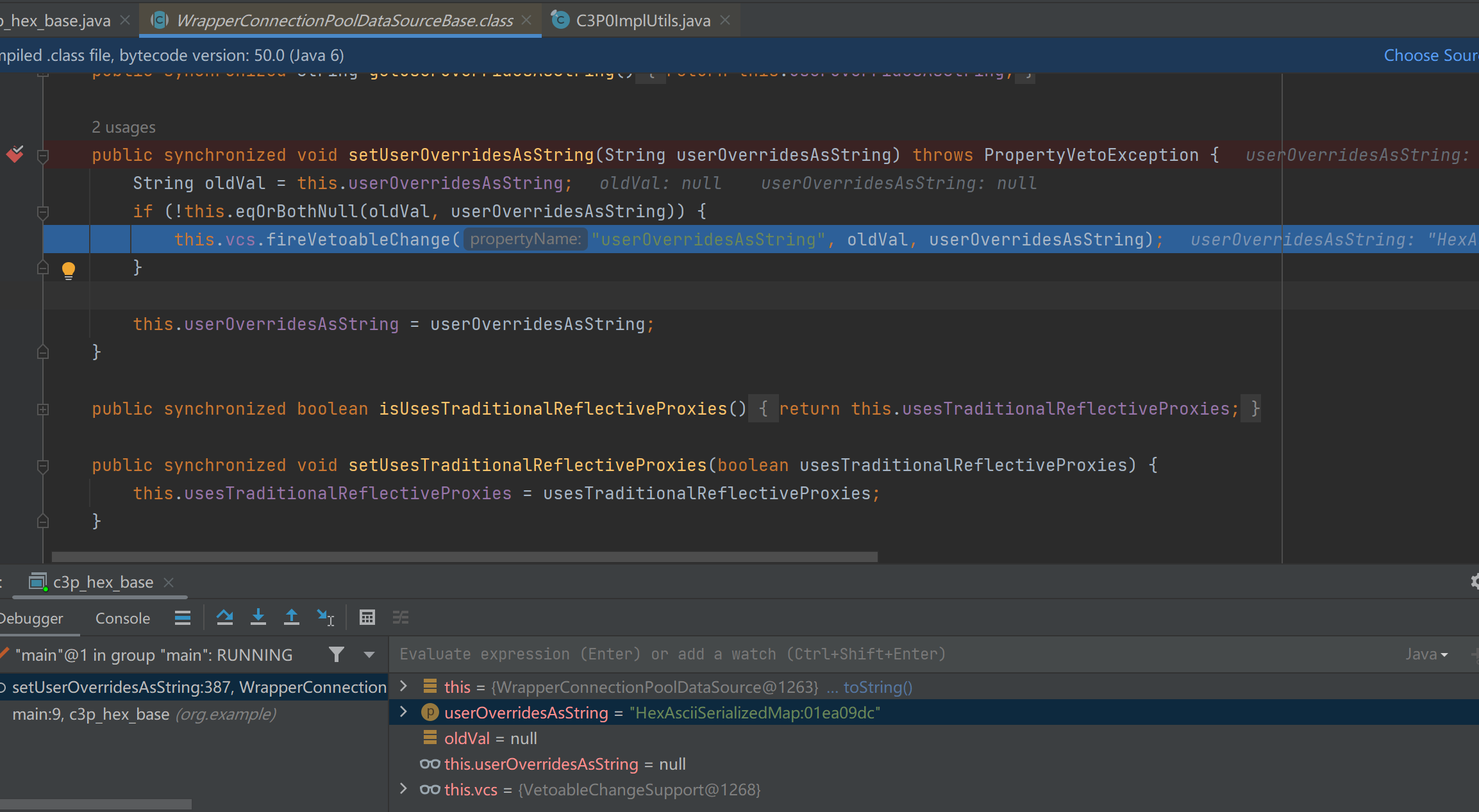Screen dimensions: 1479x812
Task: Click the yellow light bulb intention icon
Action: (69, 270)
